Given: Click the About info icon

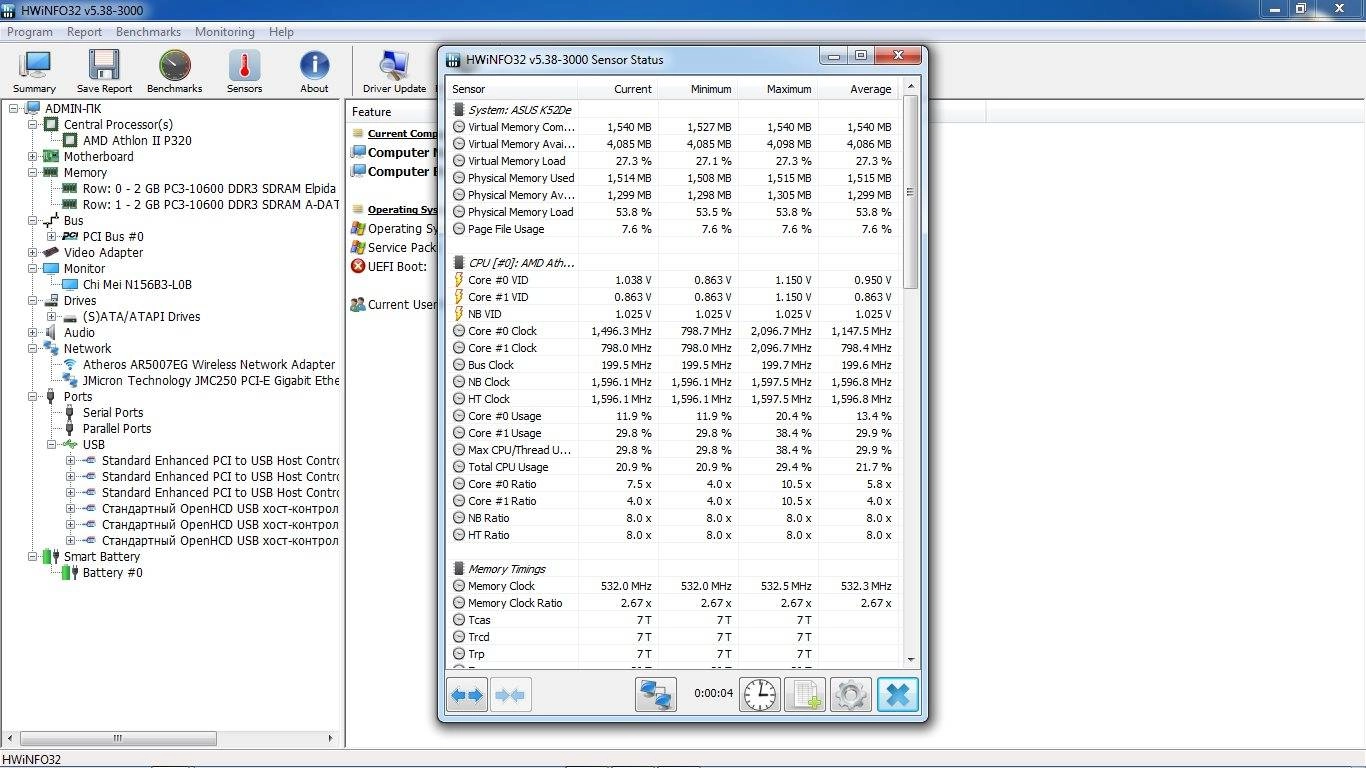Looking at the screenshot, I should [x=314, y=72].
